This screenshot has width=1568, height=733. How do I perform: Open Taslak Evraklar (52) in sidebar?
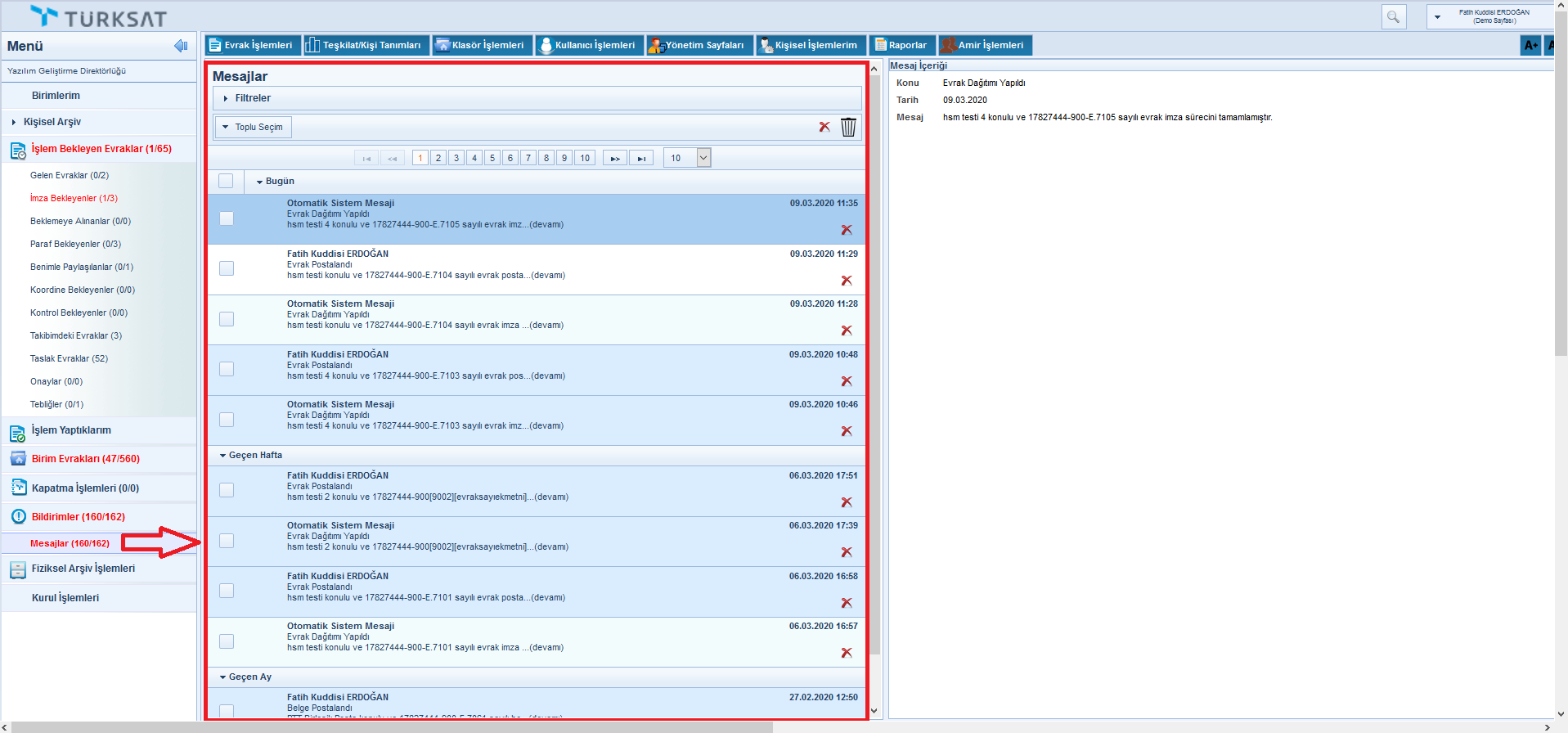pyautogui.click(x=69, y=358)
